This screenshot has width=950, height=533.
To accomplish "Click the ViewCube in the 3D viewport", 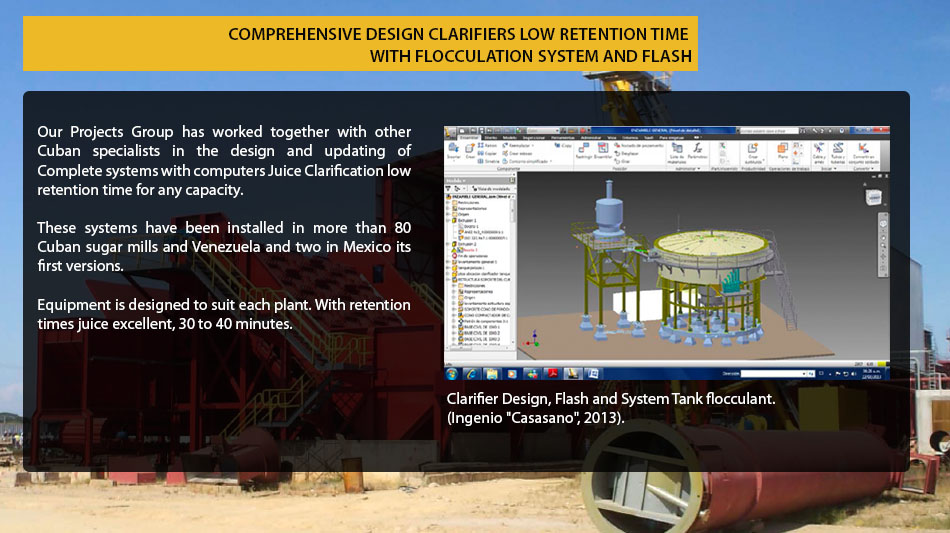I will click(x=872, y=197).
